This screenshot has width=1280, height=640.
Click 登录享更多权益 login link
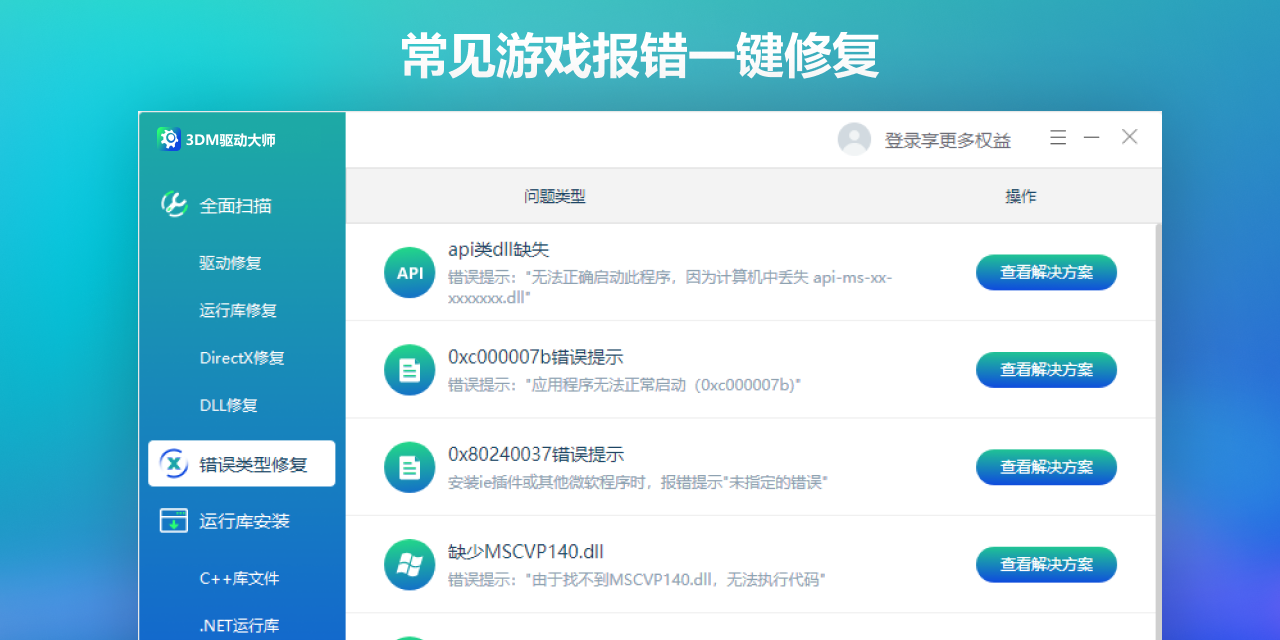click(x=947, y=140)
